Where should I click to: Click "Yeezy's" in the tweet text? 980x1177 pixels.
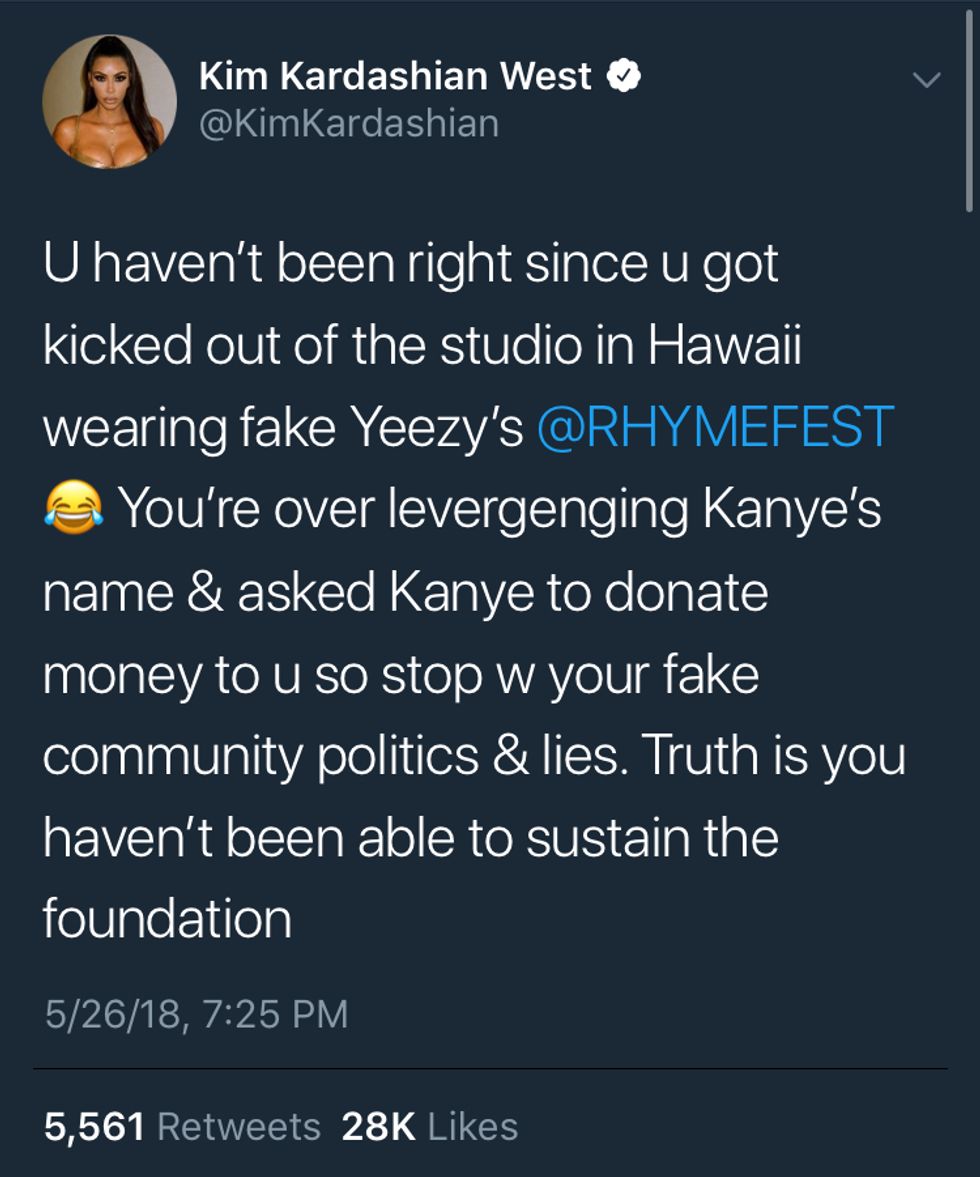pyautogui.click(x=438, y=427)
